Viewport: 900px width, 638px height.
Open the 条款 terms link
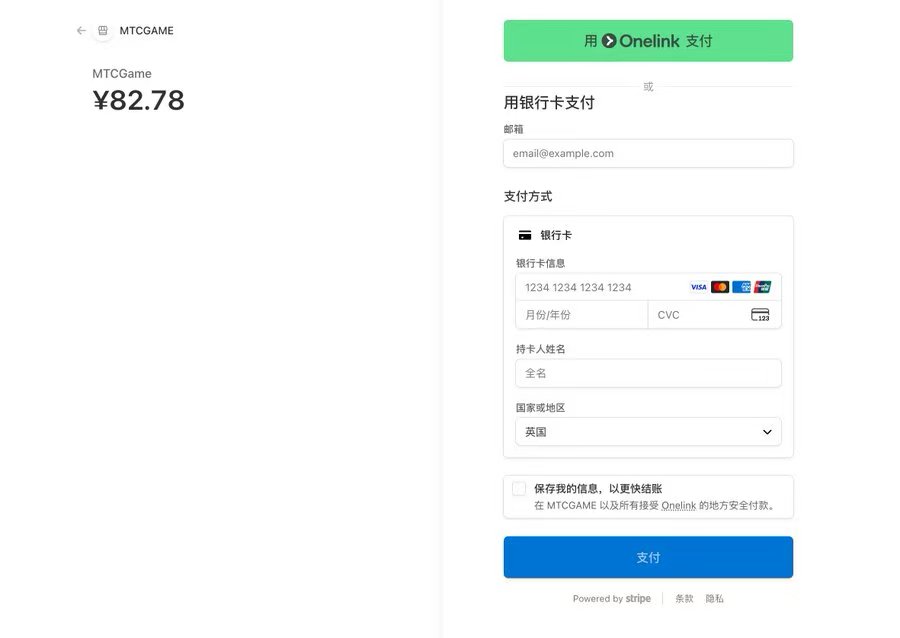point(684,598)
